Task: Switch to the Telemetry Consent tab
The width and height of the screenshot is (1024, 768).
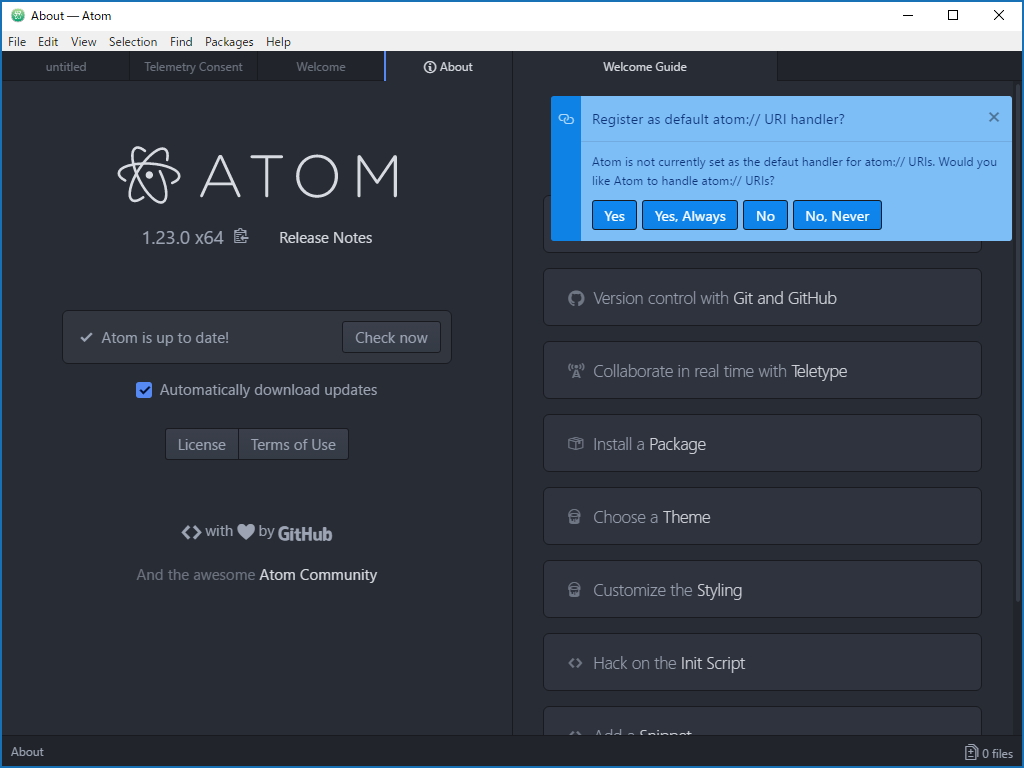Action: [x=194, y=66]
